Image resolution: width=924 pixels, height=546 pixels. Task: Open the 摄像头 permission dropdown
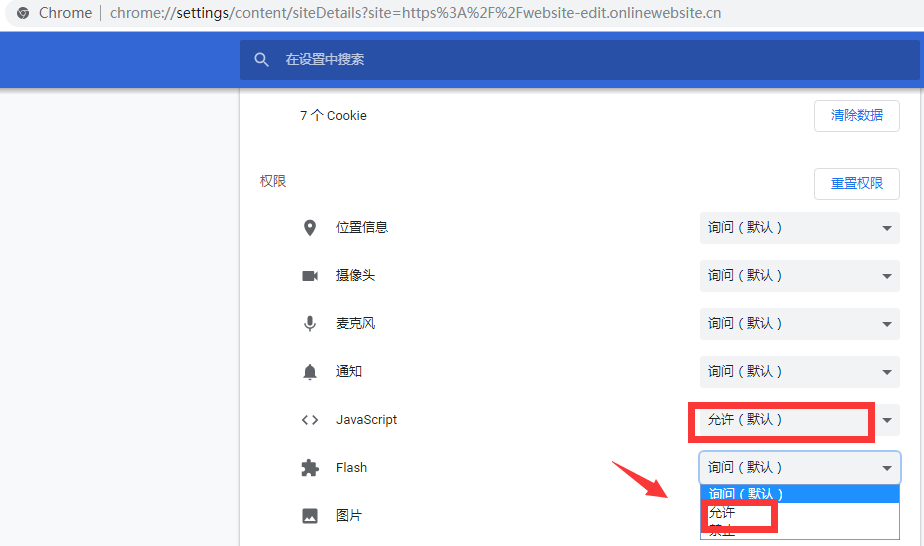pyautogui.click(x=799, y=276)
